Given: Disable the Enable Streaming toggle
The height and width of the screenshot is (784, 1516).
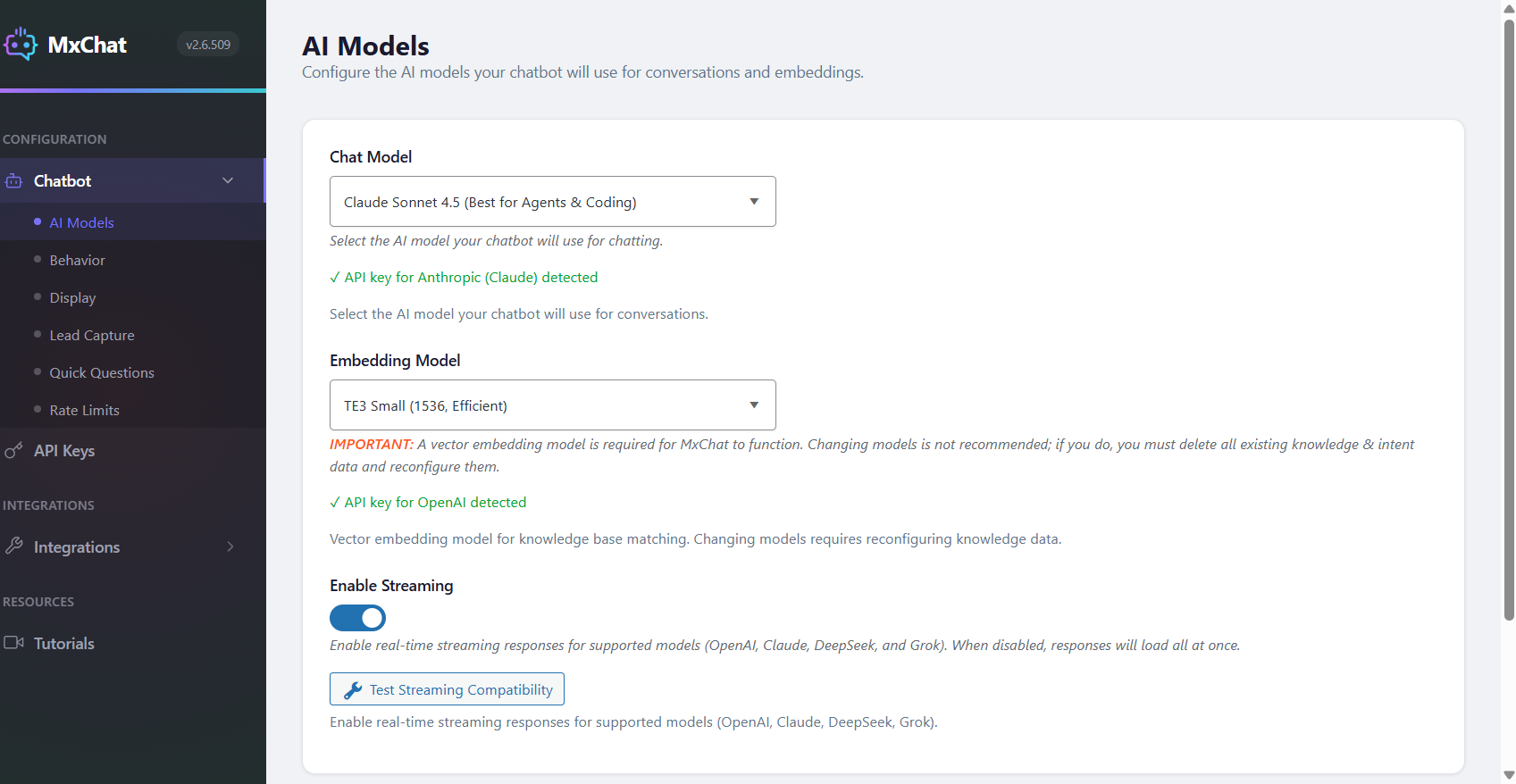Looking at the screenshot, I should click(x=357, y=617).
